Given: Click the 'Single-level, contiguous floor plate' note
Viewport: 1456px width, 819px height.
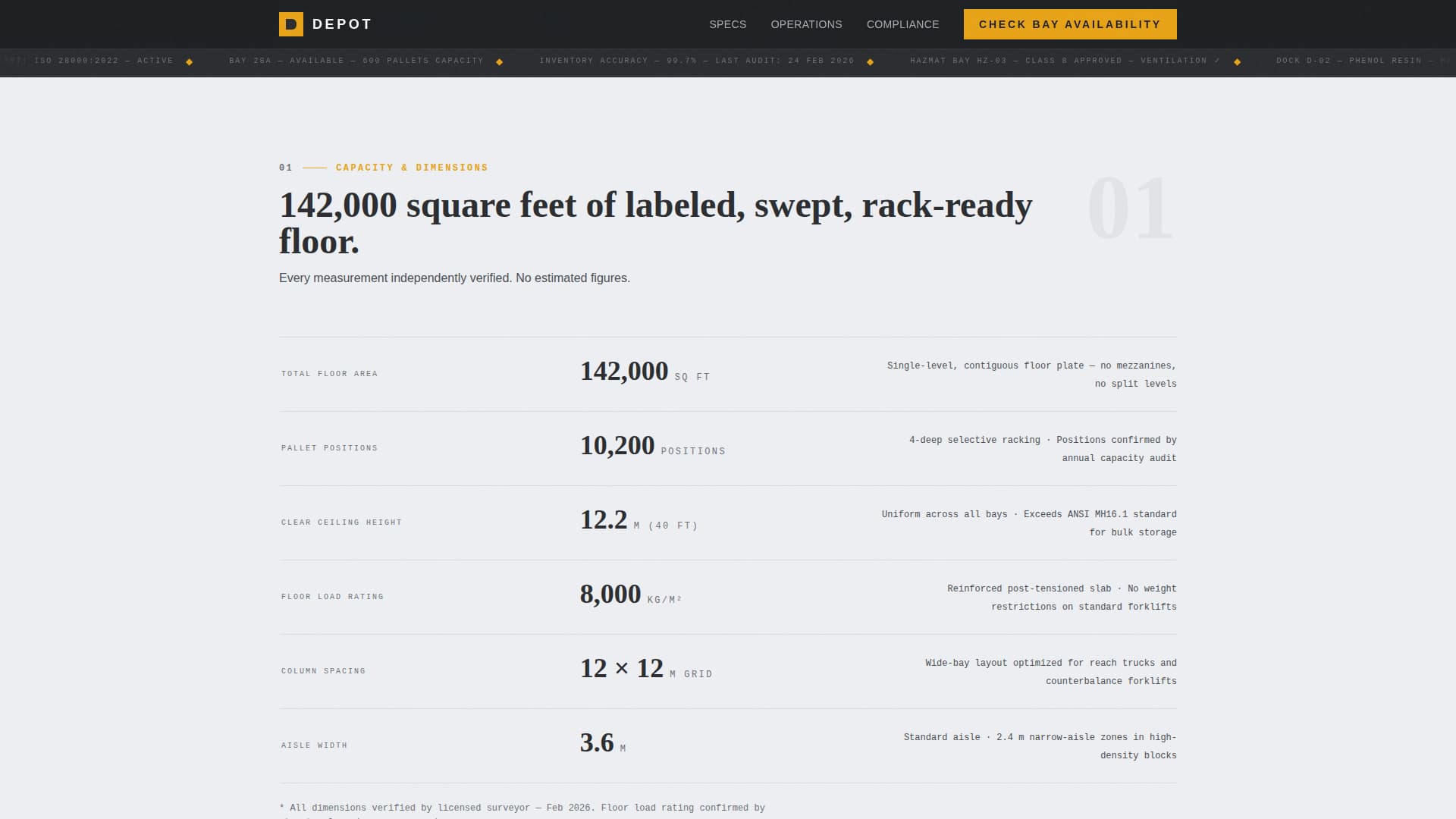Looking at the screenshot, I should (1031, 375).
